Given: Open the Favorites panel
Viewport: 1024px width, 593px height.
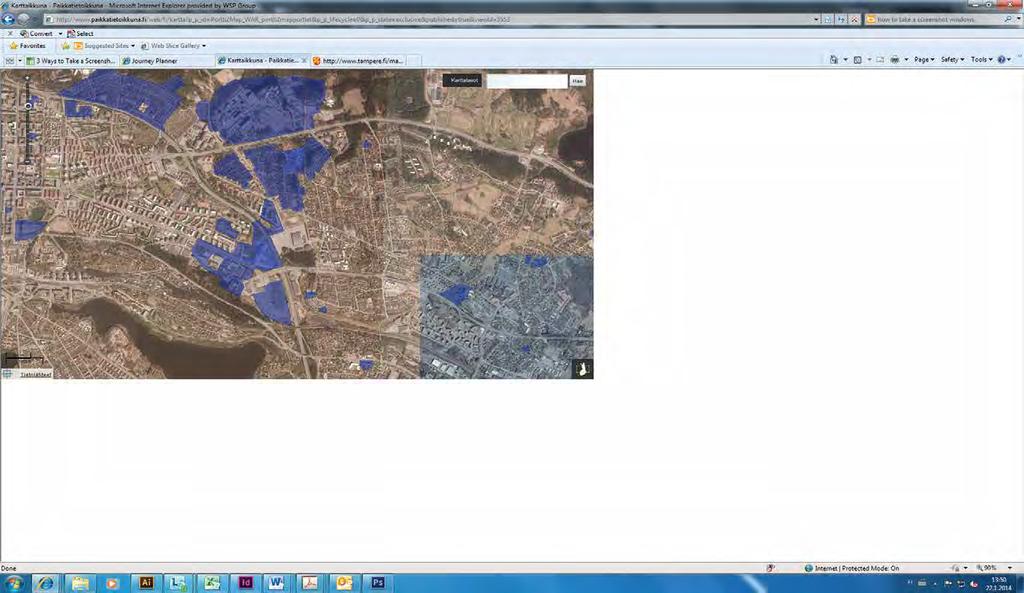Looking at the screenshot, I should [27, 46].
